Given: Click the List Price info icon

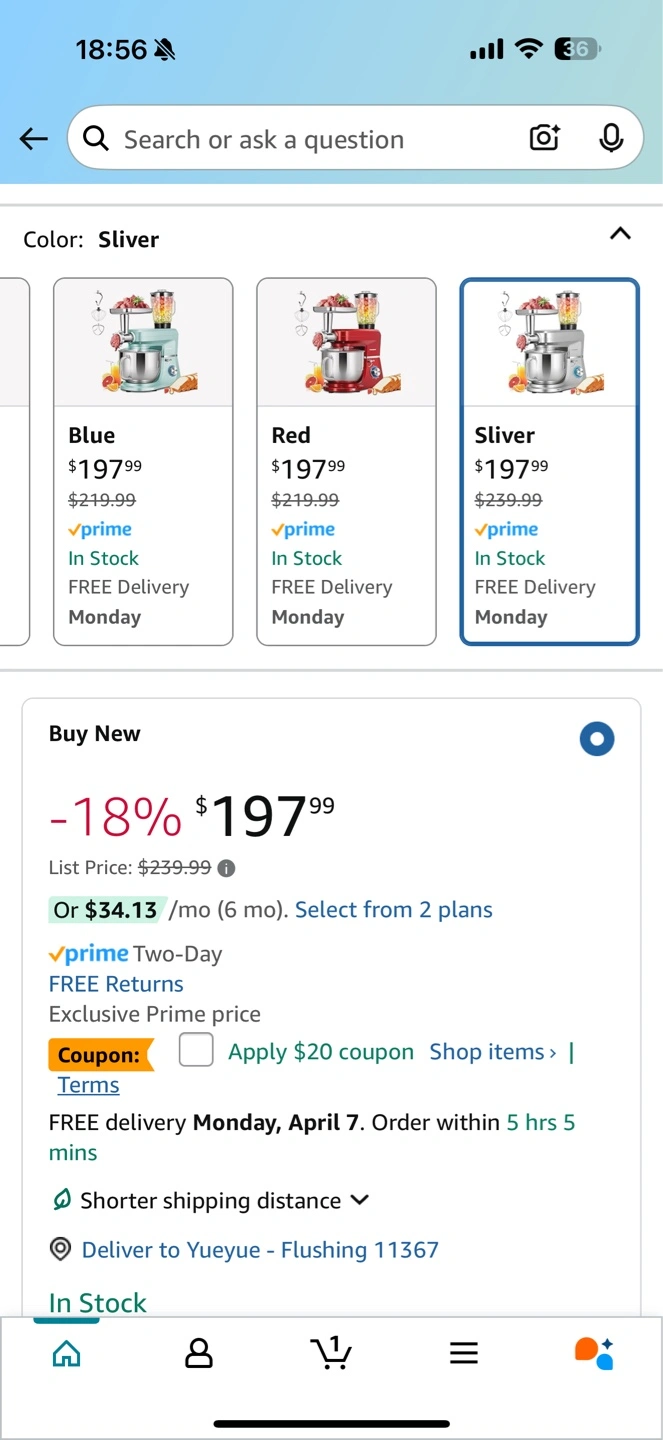Looking at the screenshot, I should [x=227, y=868].
